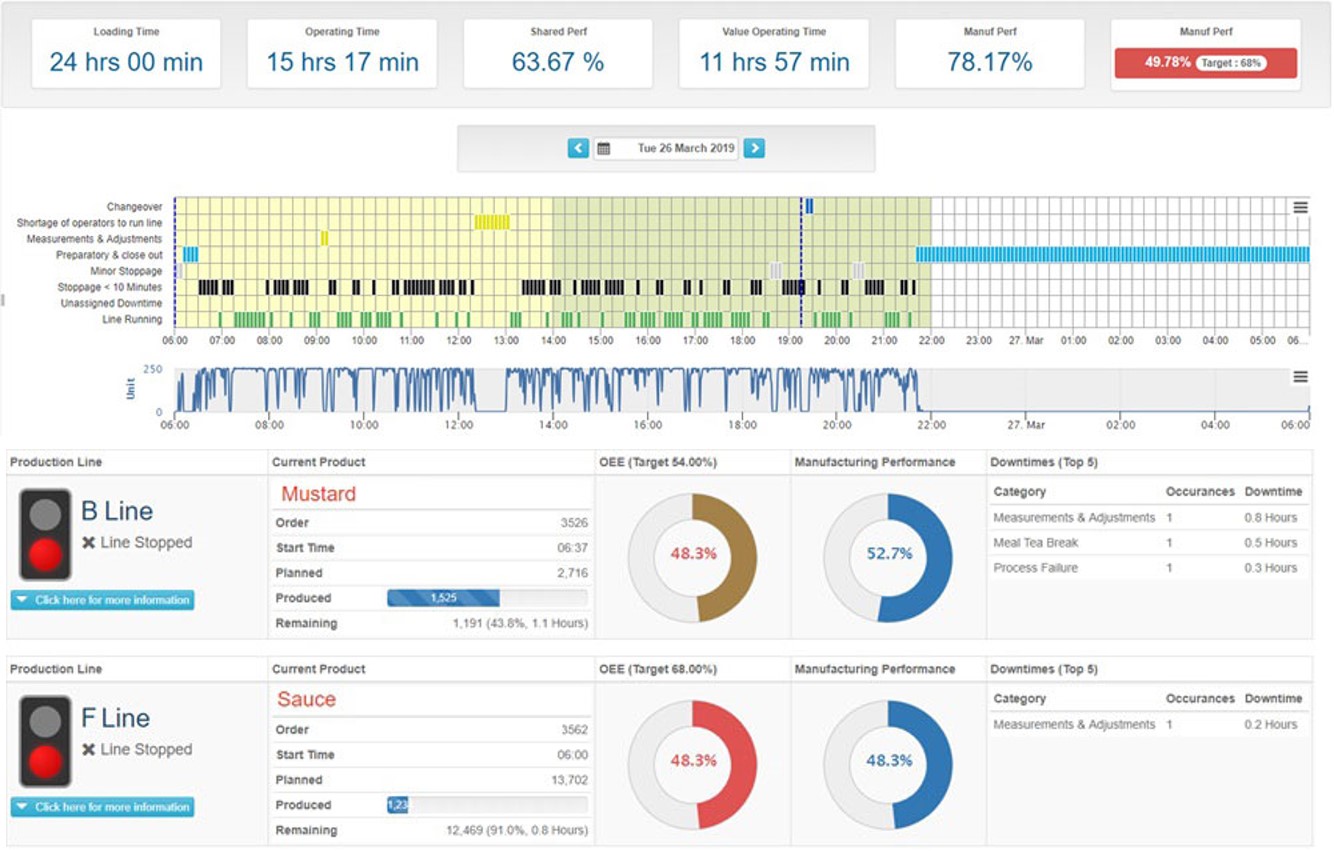This screenshot has width=1334, height=851.
Task: Open the unit chart hamburger menu
Action: [x=1300, y=377]
